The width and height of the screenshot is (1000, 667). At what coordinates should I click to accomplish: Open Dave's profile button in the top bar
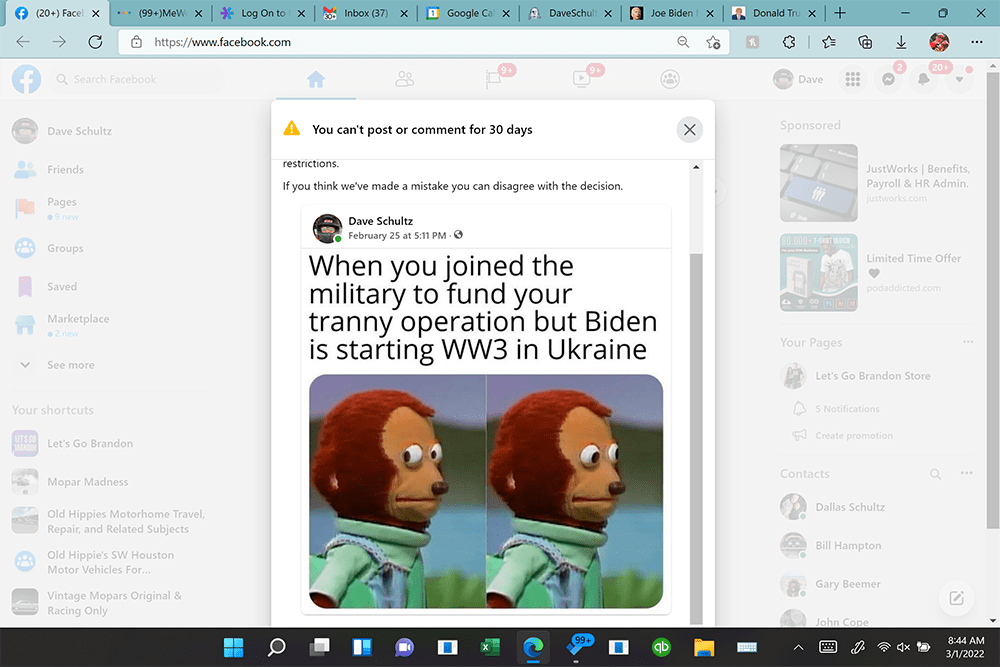(798, 79)
